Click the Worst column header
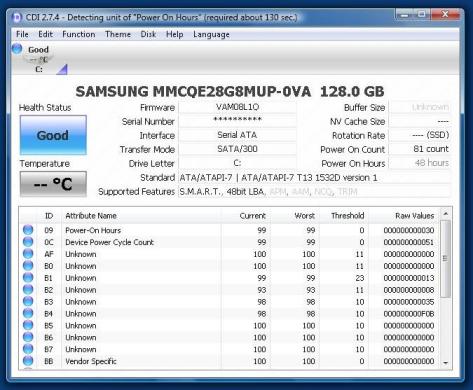The height and width of the screenshot is (390, 473). pos(295,216)
